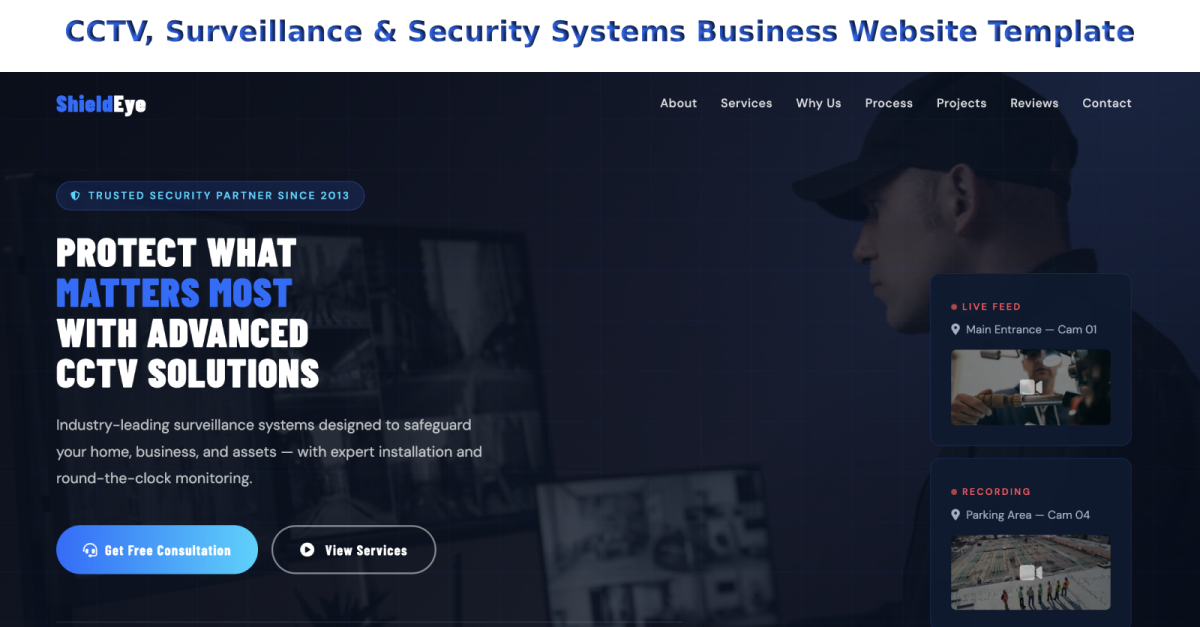Open the Main Entrance Cam 01 thumbnail
Viewport: 1200px width, 627px height.
coord(1031,387)
